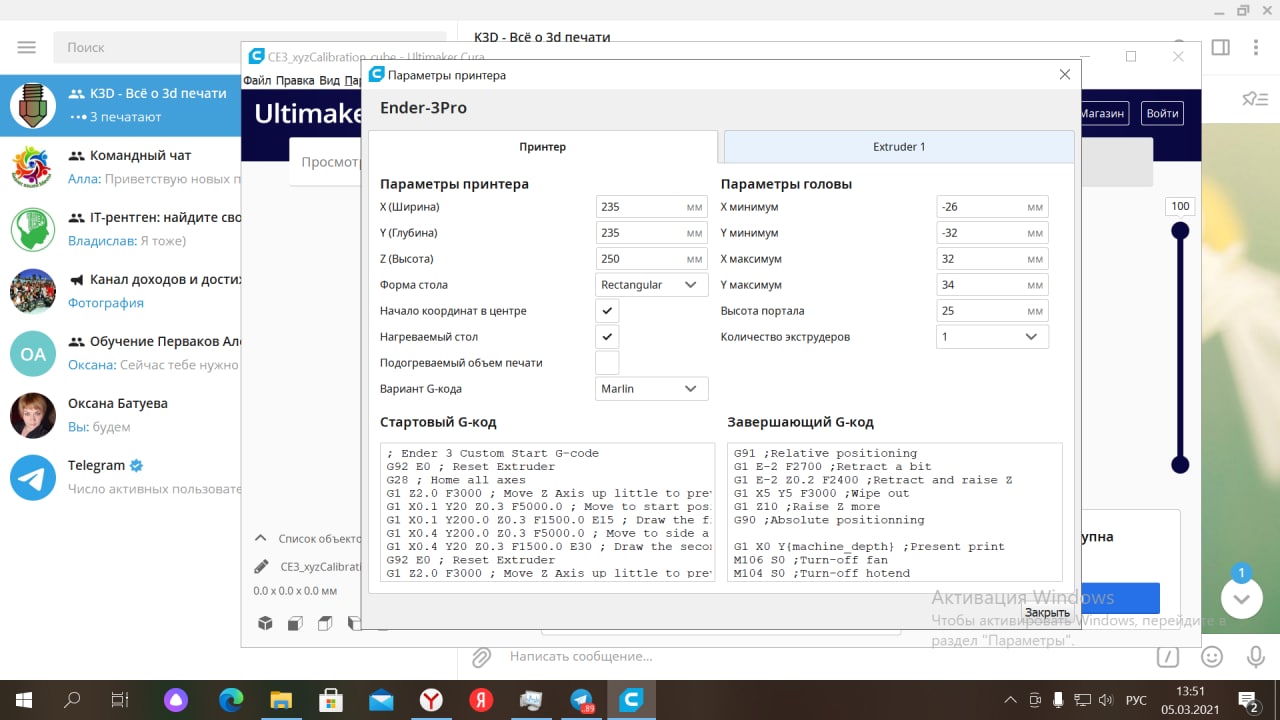
Task: Select the top view cube icon in Cura
Action: pyautogui.click(x=325, y=623)
